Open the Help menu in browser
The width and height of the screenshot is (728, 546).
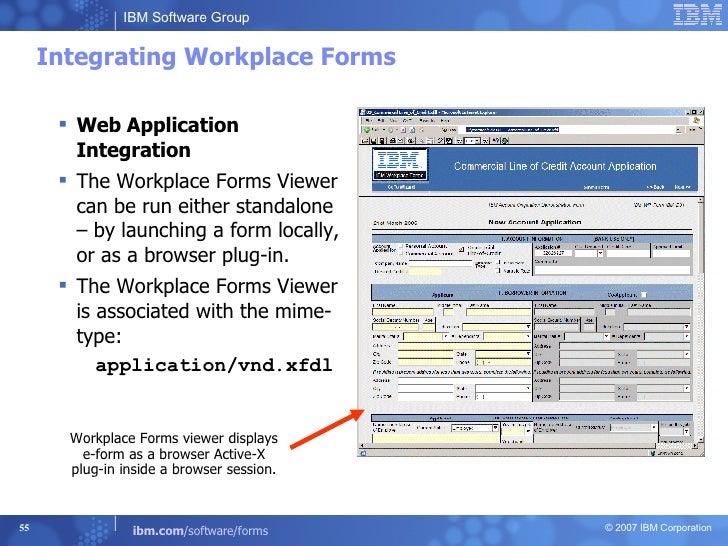pos(445,121)
